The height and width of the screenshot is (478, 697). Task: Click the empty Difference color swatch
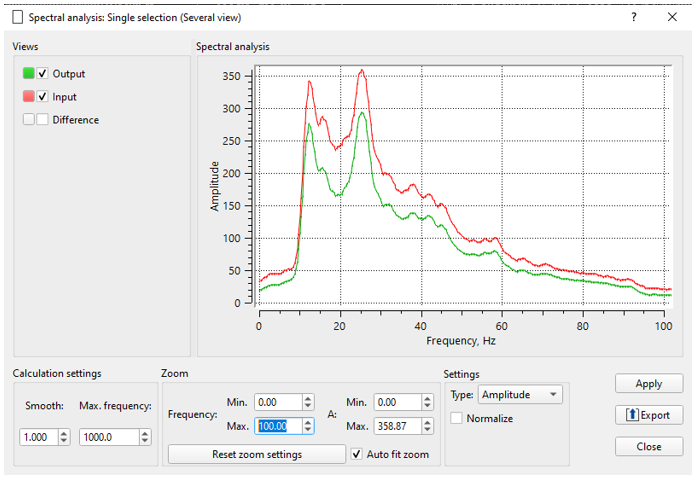(x=29, y=120)
